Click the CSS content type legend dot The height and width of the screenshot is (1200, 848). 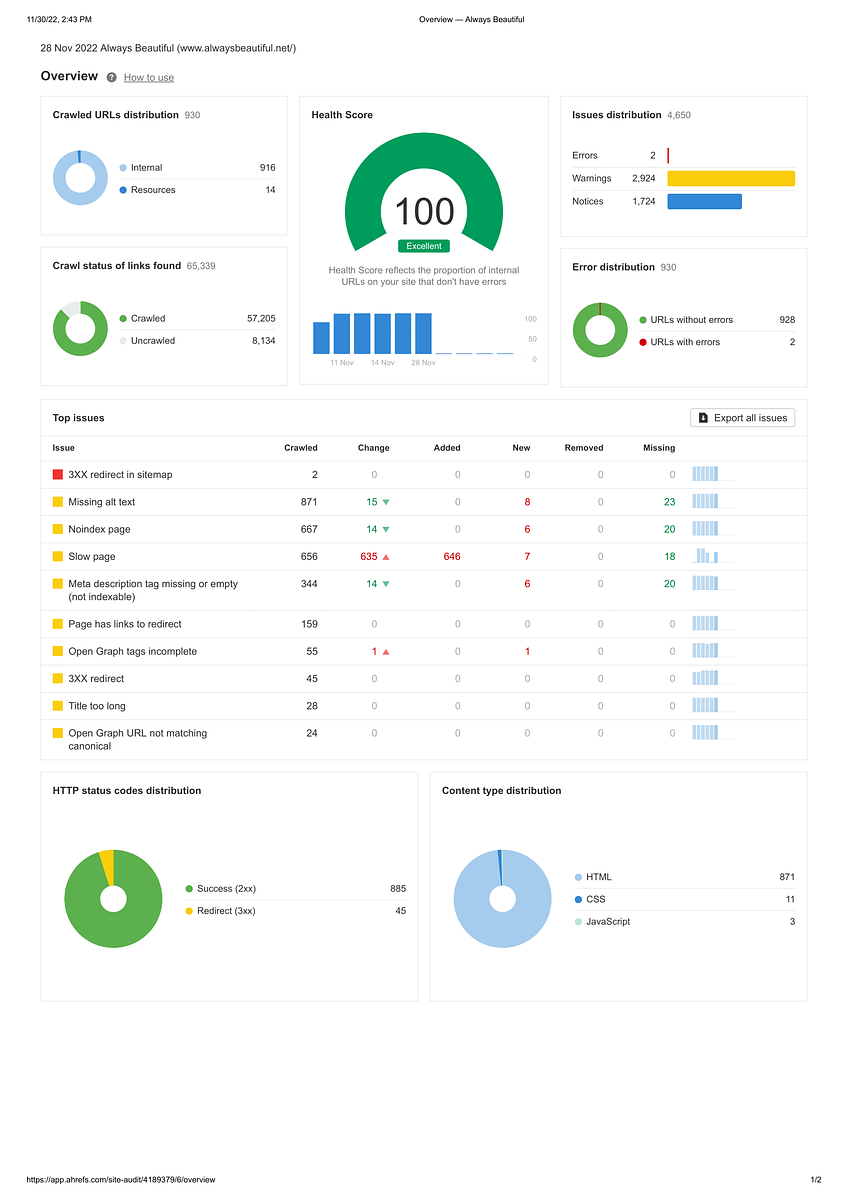pyautogui.click(x=578, y=900)
